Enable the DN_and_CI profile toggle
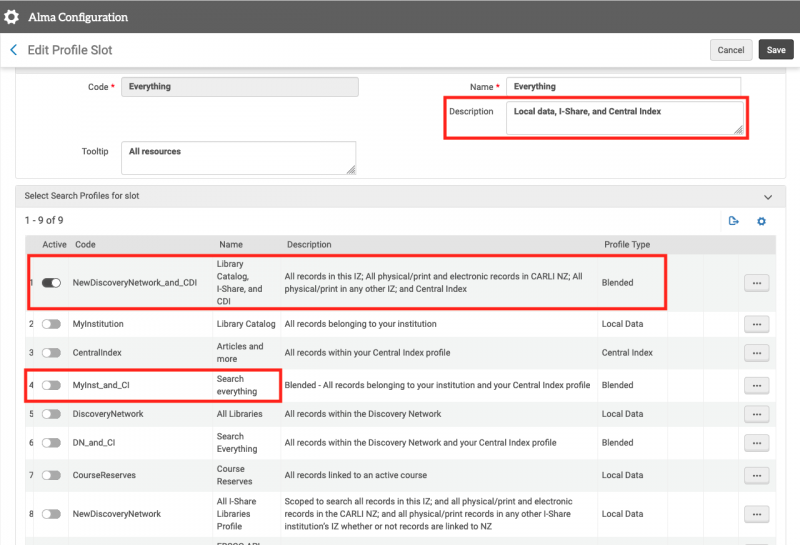The width and height of the screenshot is (800, 545). pos(51,443)
